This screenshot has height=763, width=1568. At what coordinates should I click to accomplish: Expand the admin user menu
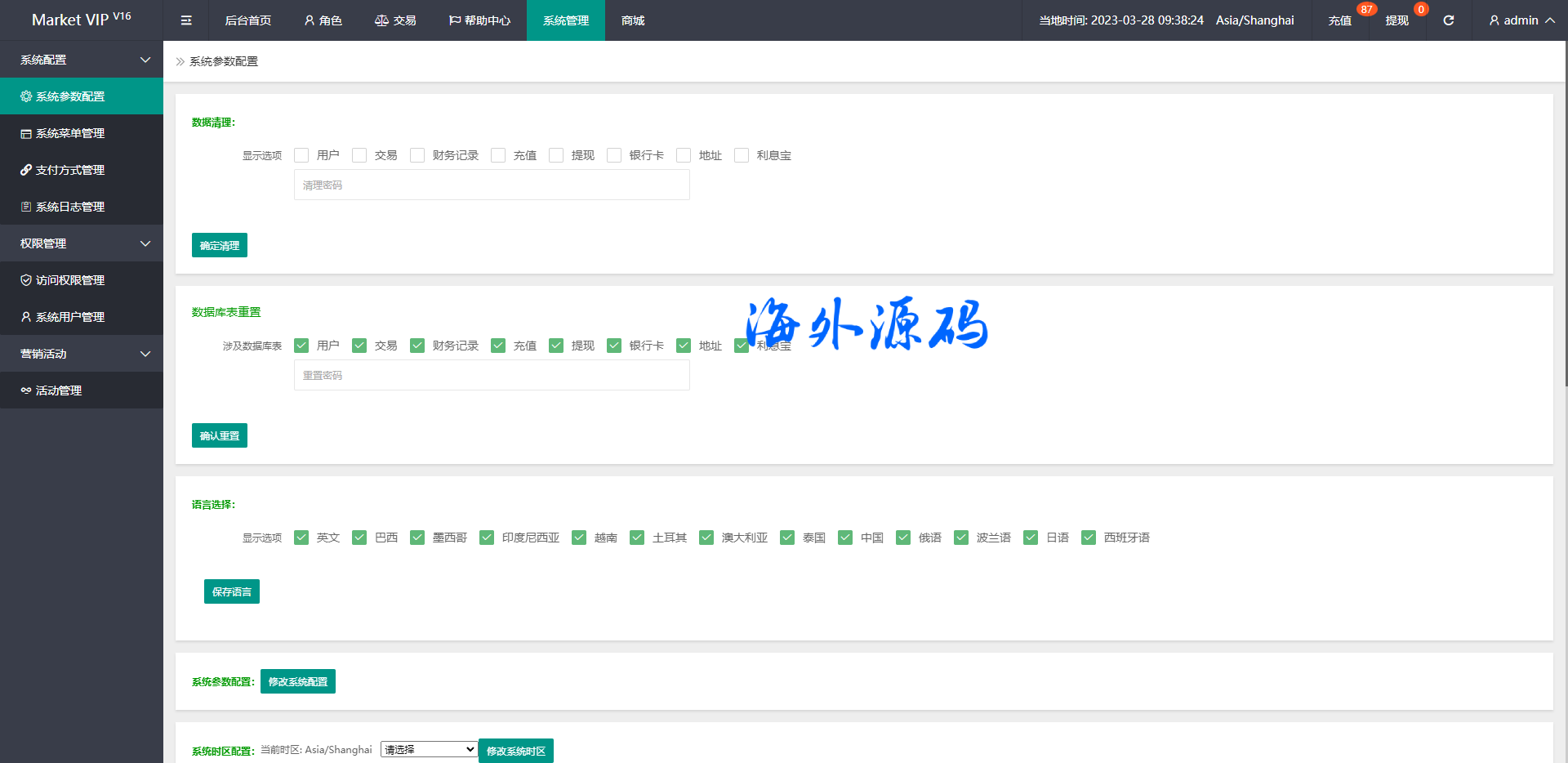(1521, 20)
